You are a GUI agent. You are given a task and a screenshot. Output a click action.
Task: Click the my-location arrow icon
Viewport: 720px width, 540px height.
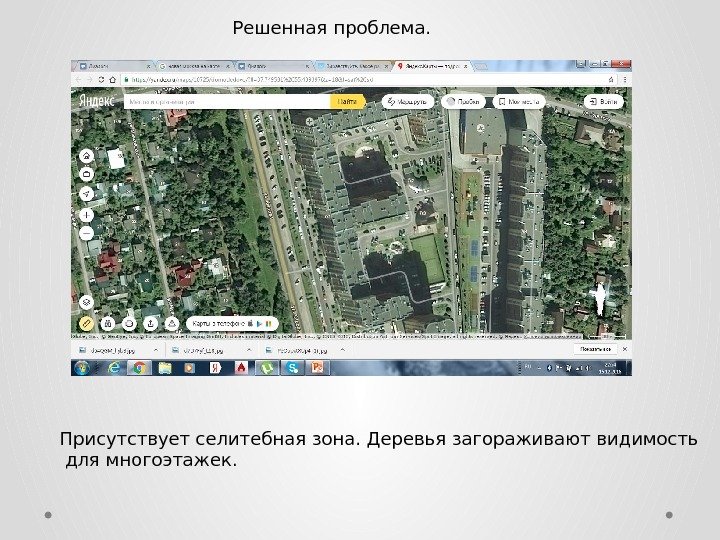tap(86, 194)
